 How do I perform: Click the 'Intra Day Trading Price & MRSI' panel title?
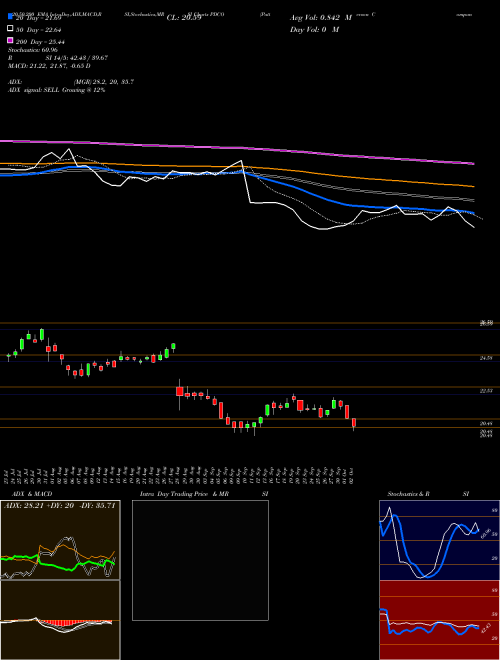(204, 494)
